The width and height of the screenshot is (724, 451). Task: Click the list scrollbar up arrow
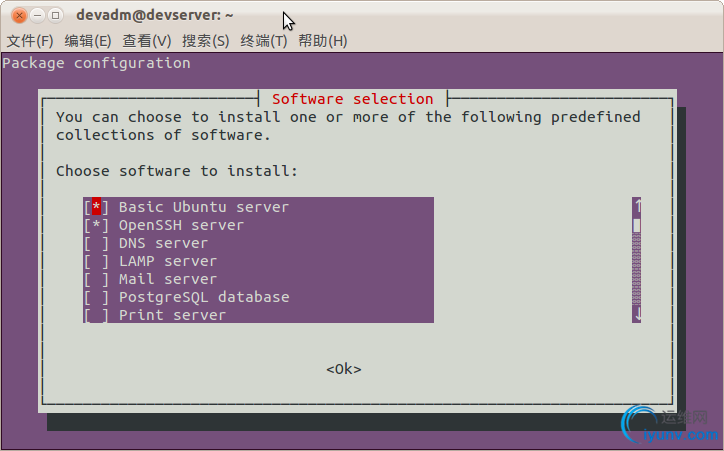tap(637, 205)
